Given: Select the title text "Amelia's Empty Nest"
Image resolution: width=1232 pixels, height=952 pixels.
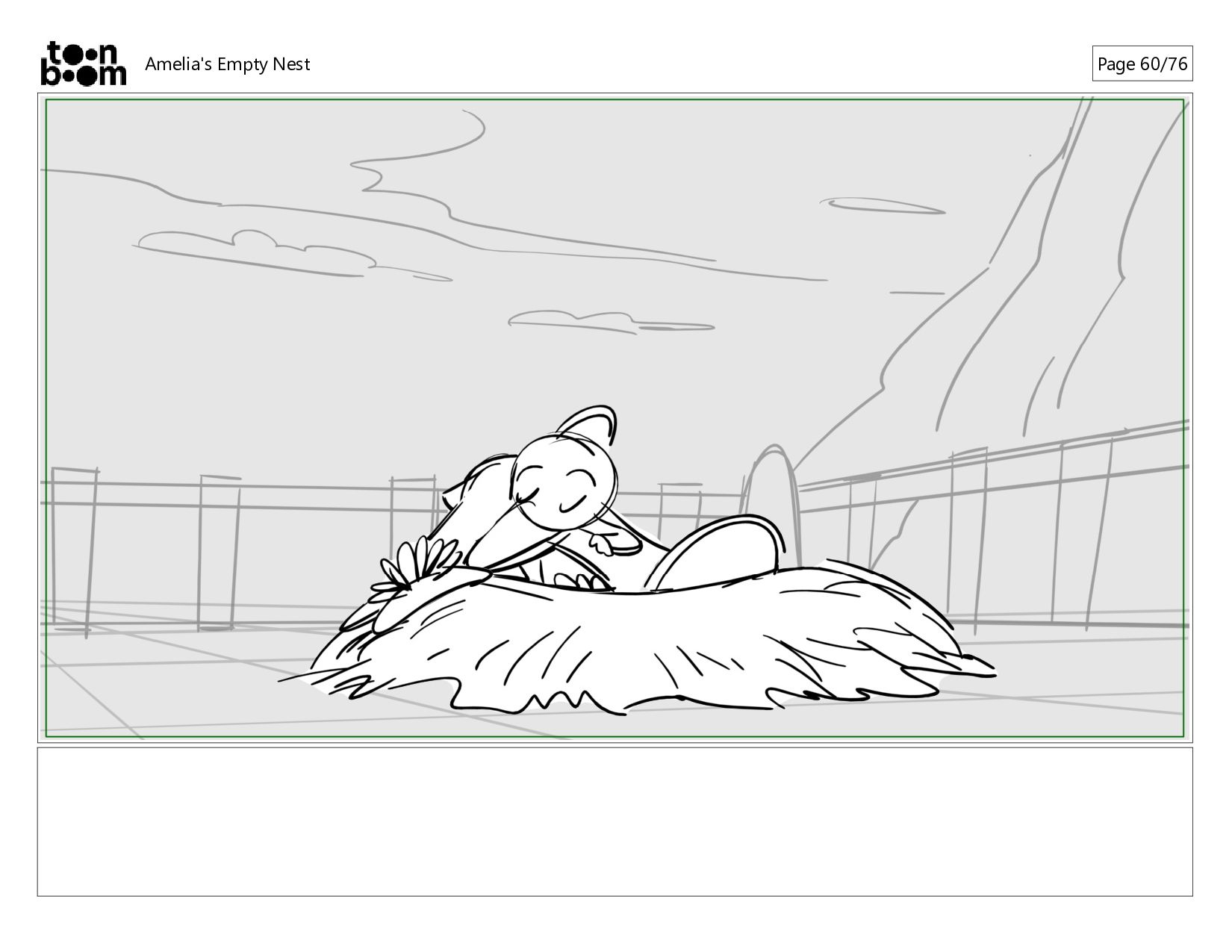Looking at the screenshot, I should tap(227, 64).
